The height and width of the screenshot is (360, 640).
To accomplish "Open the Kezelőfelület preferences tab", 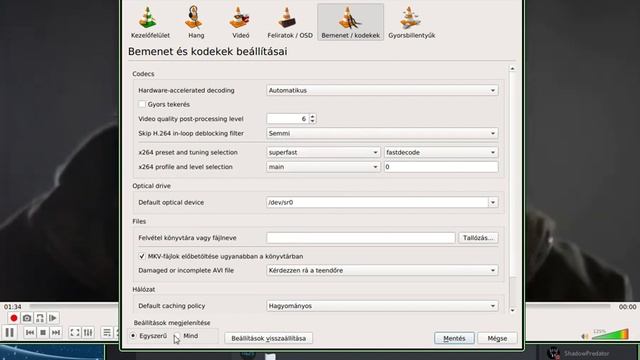I will click(150, 22).
